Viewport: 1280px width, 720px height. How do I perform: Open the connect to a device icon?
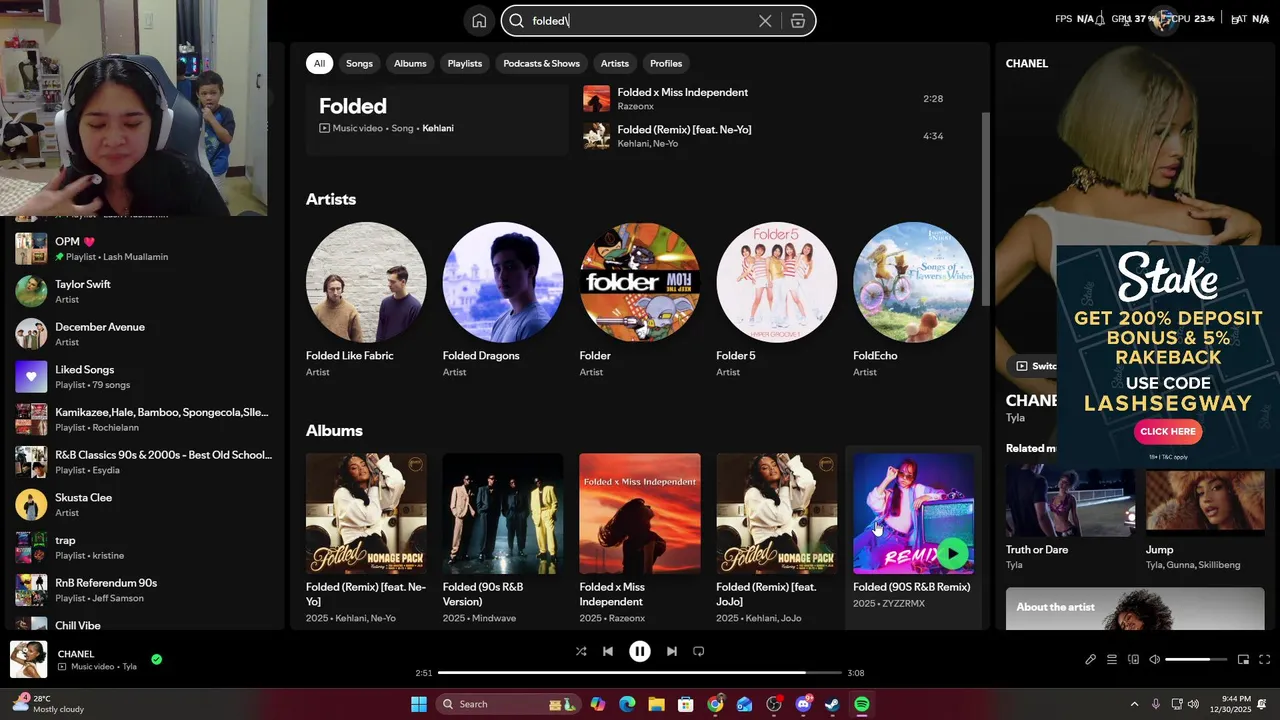tap(1133, 660)
